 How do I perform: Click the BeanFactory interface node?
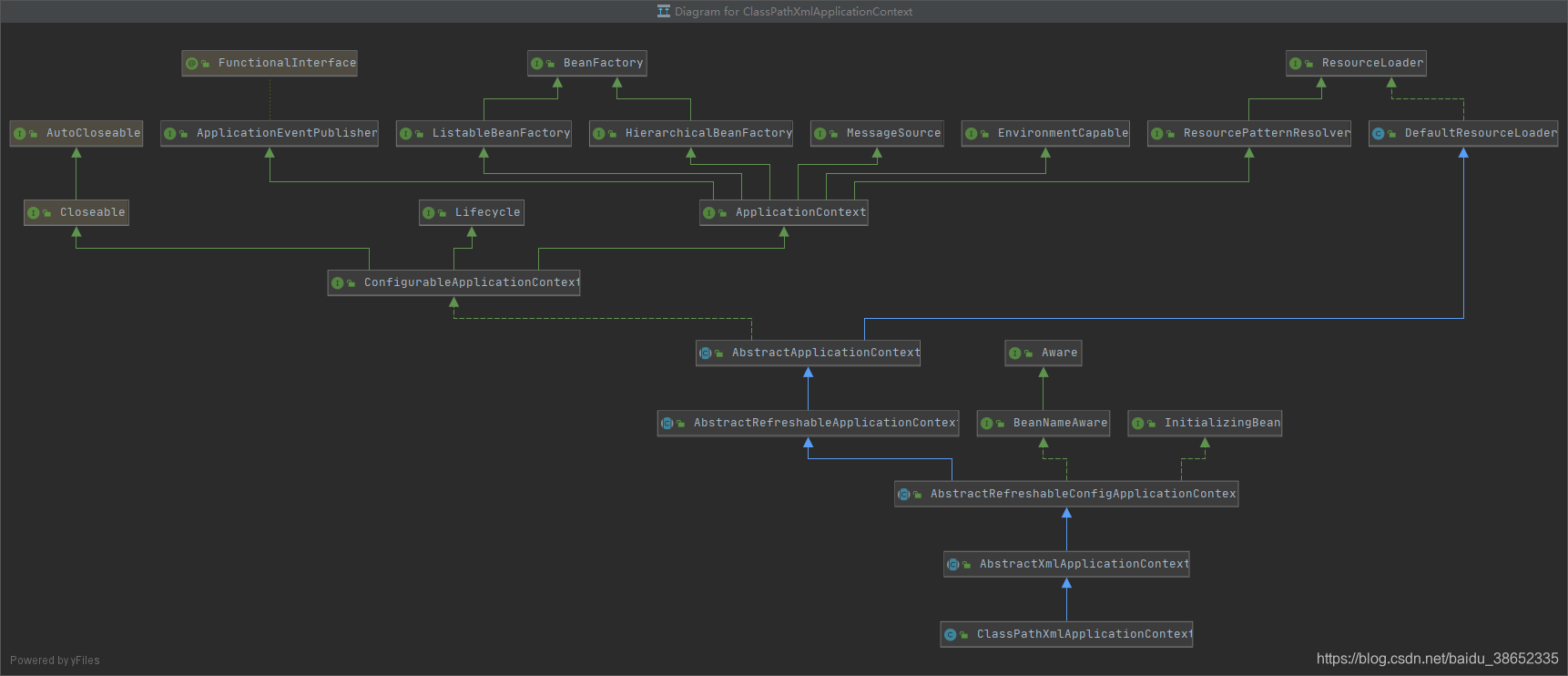click(x=587, y=63)
